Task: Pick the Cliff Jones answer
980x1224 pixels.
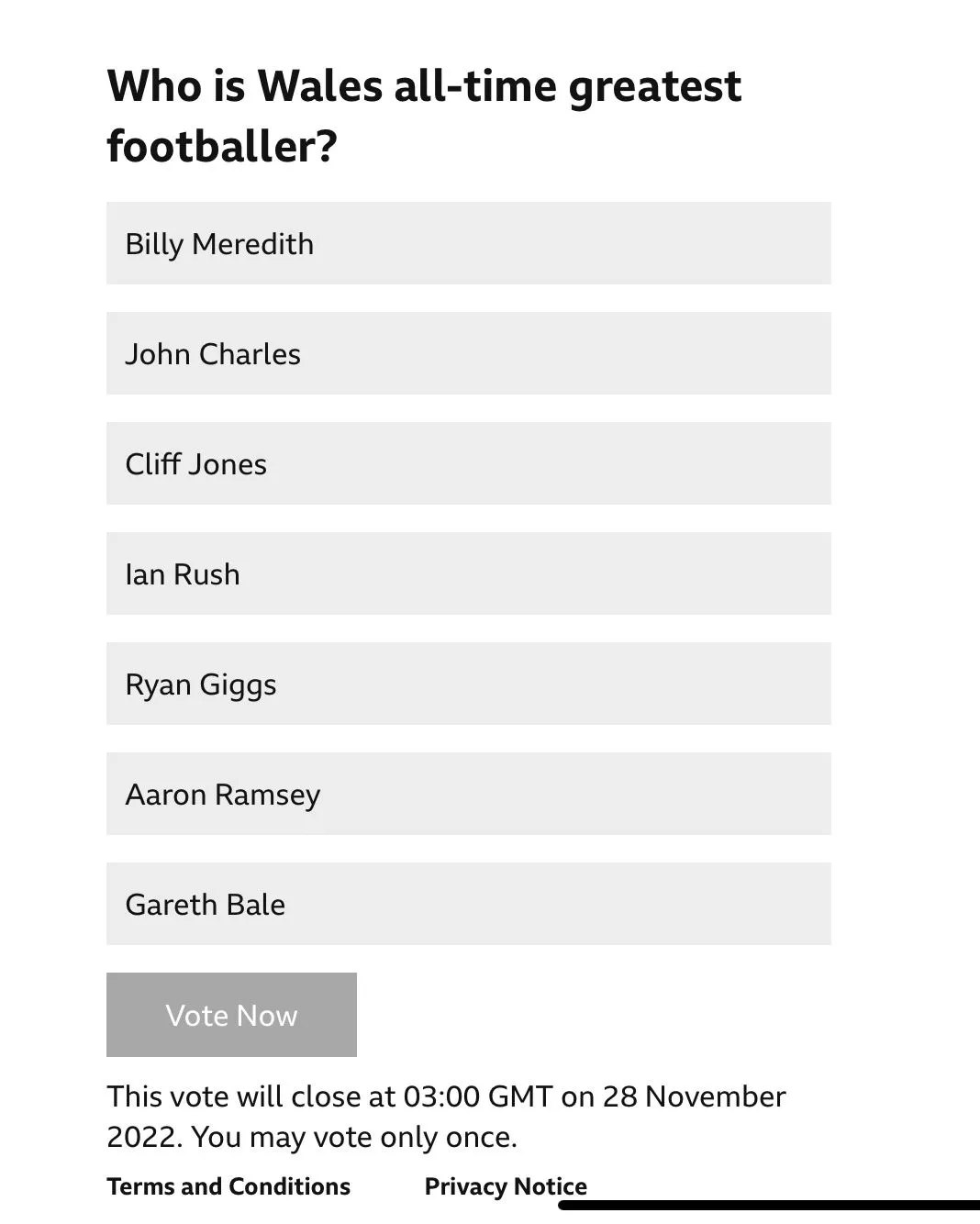Action: click(468, 463)
